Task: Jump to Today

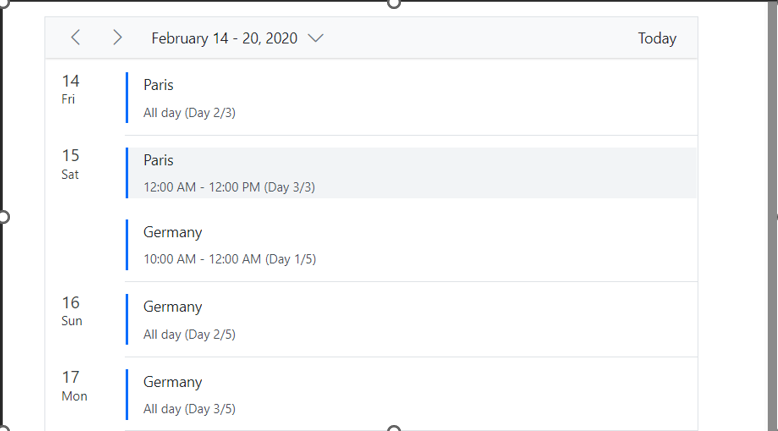Action: [657, 38]
